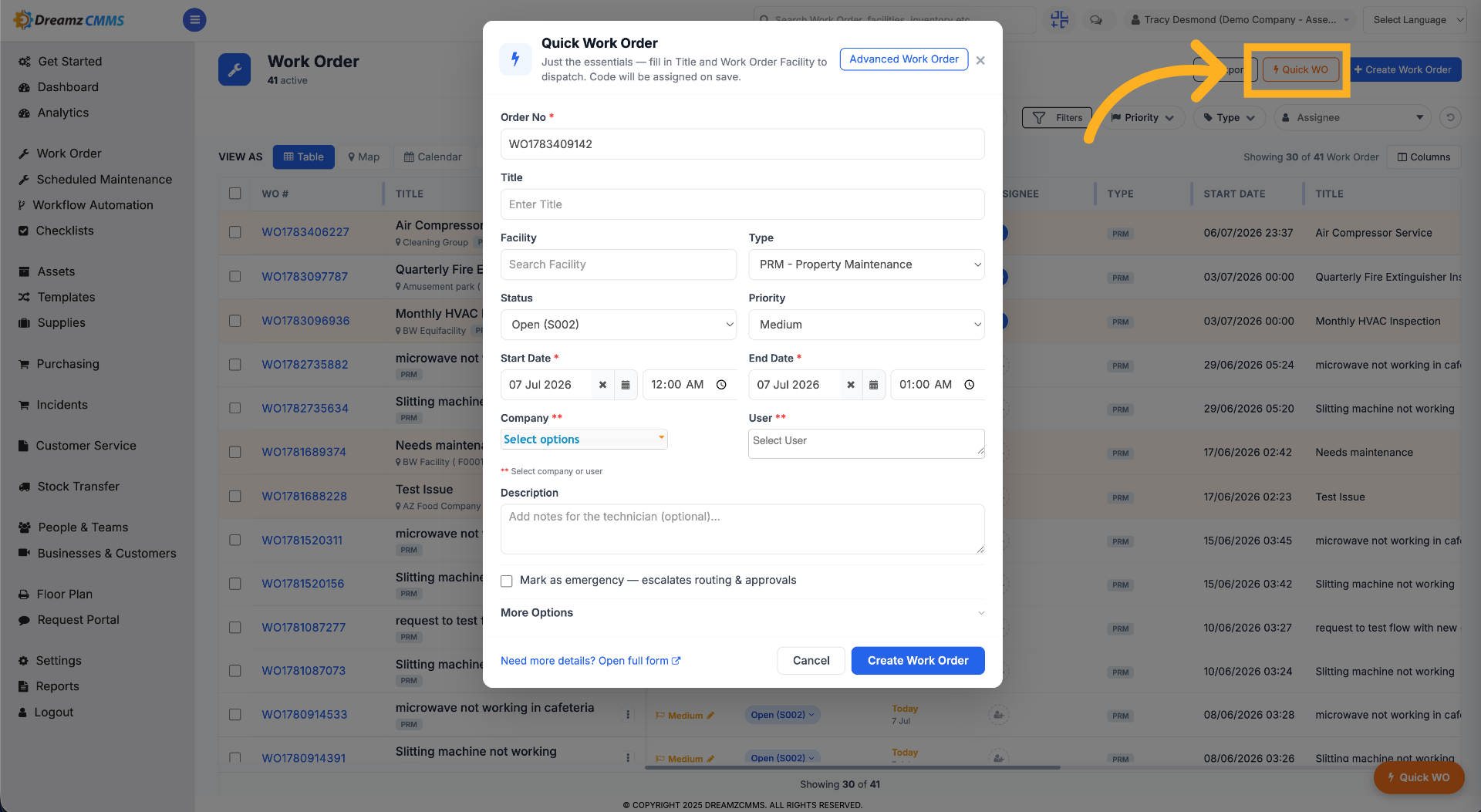Open the start time clock picker
The height and width of the screenshot is (812, 1481).
point(721,385)
